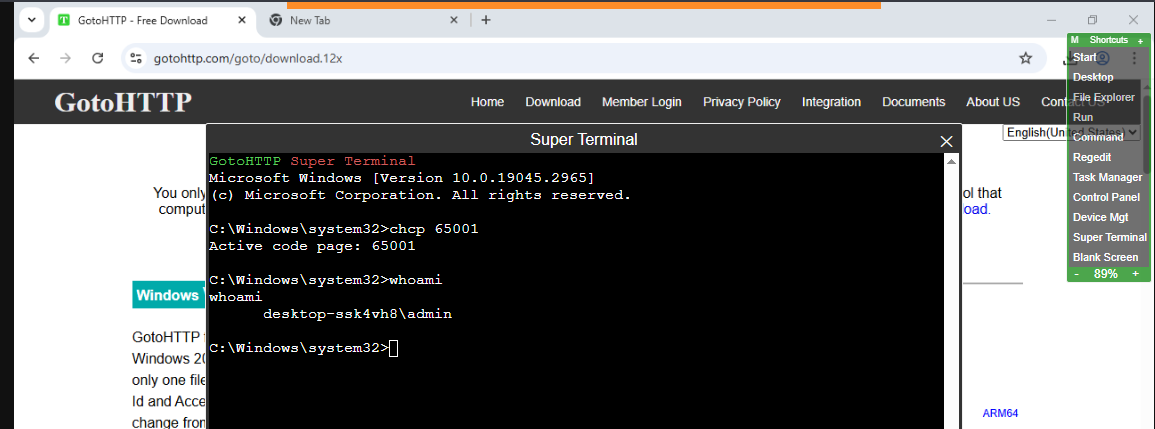The image size is (1155, 429).
Task: Minimize the Chrome browser window
Action: (1053, 20)
